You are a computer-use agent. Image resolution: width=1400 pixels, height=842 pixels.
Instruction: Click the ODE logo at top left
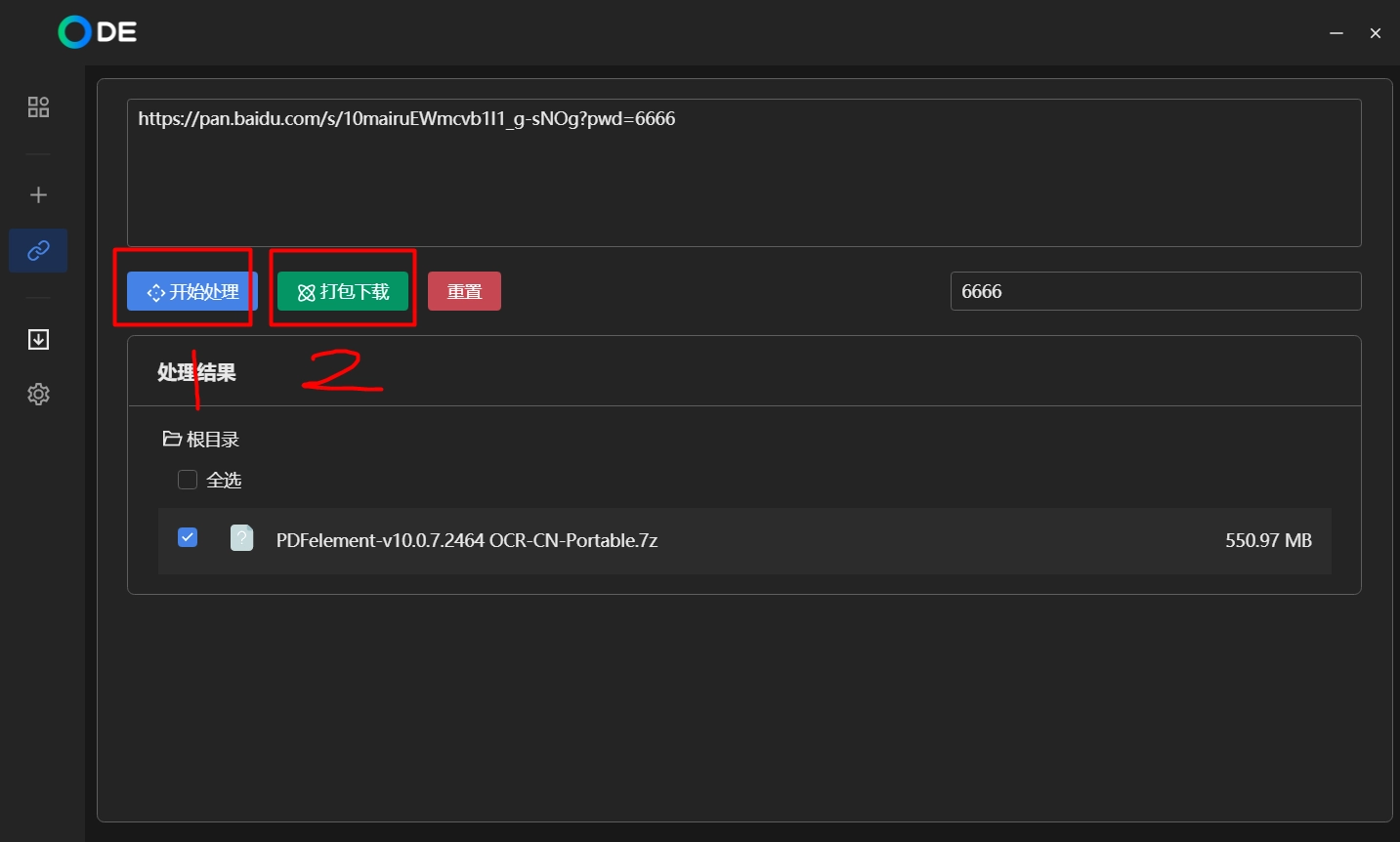coord(98,32)
